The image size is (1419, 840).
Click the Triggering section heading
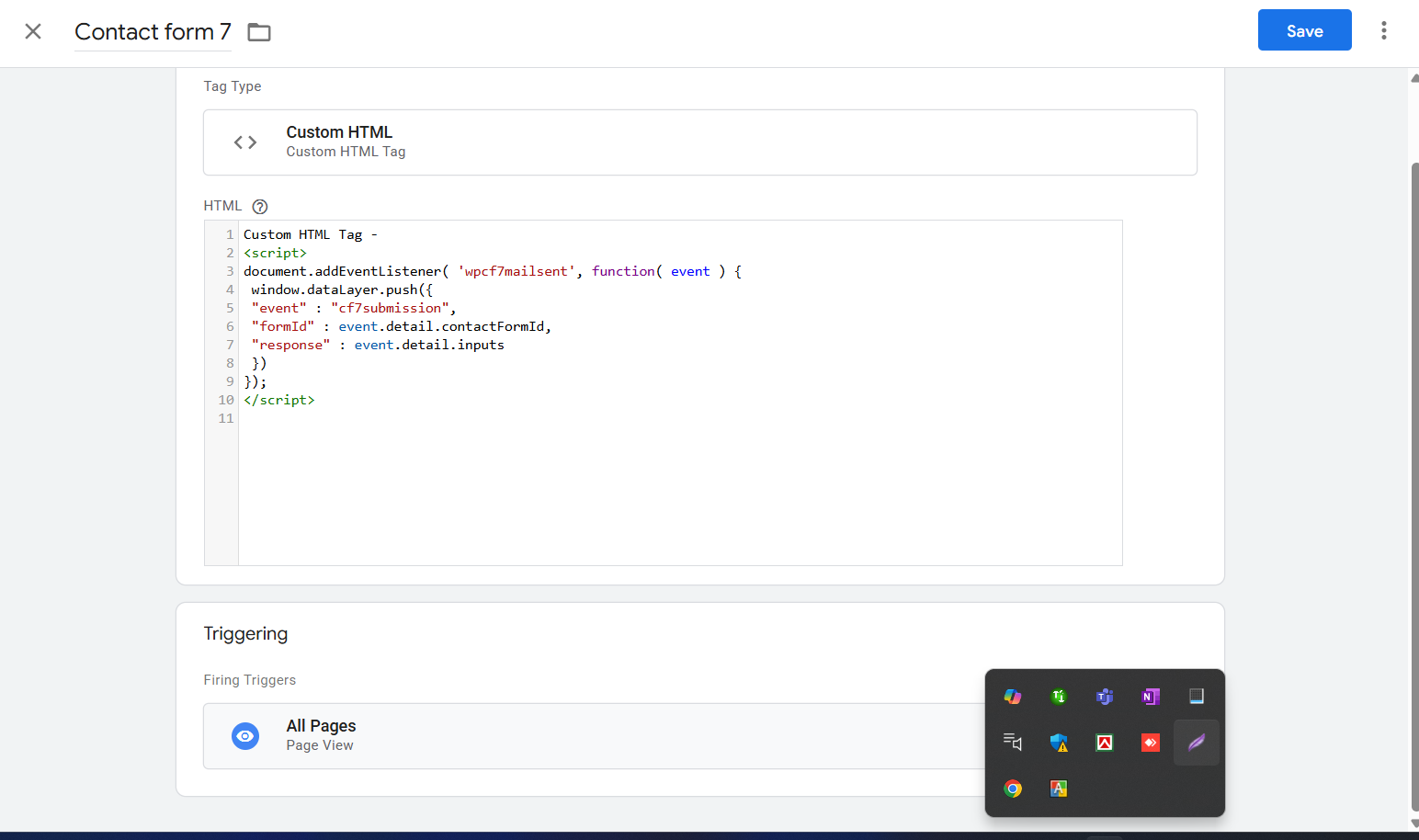(245, 634)
